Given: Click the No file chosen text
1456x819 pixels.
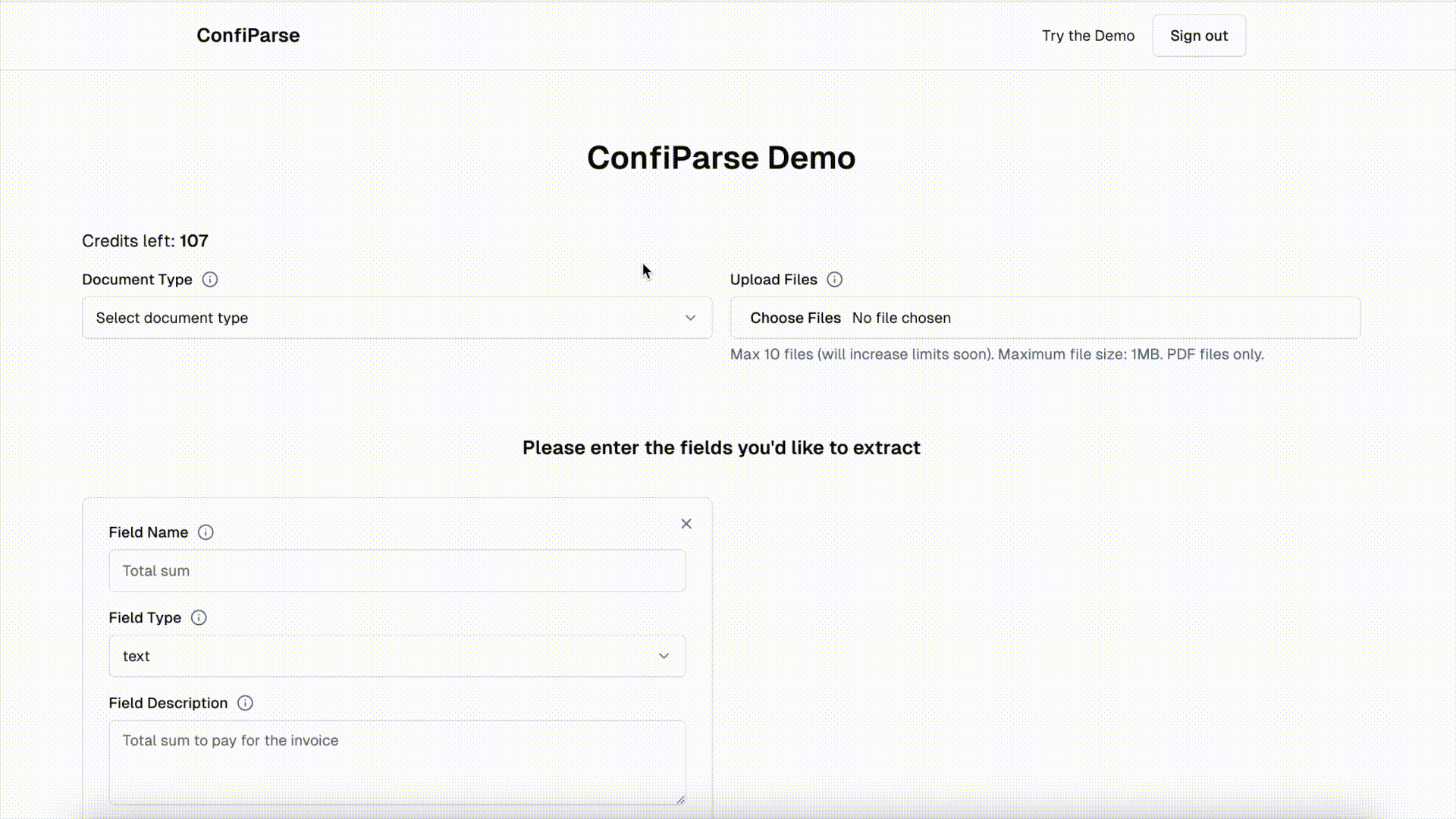Looking at the screenshot, I should pos(901,318).
